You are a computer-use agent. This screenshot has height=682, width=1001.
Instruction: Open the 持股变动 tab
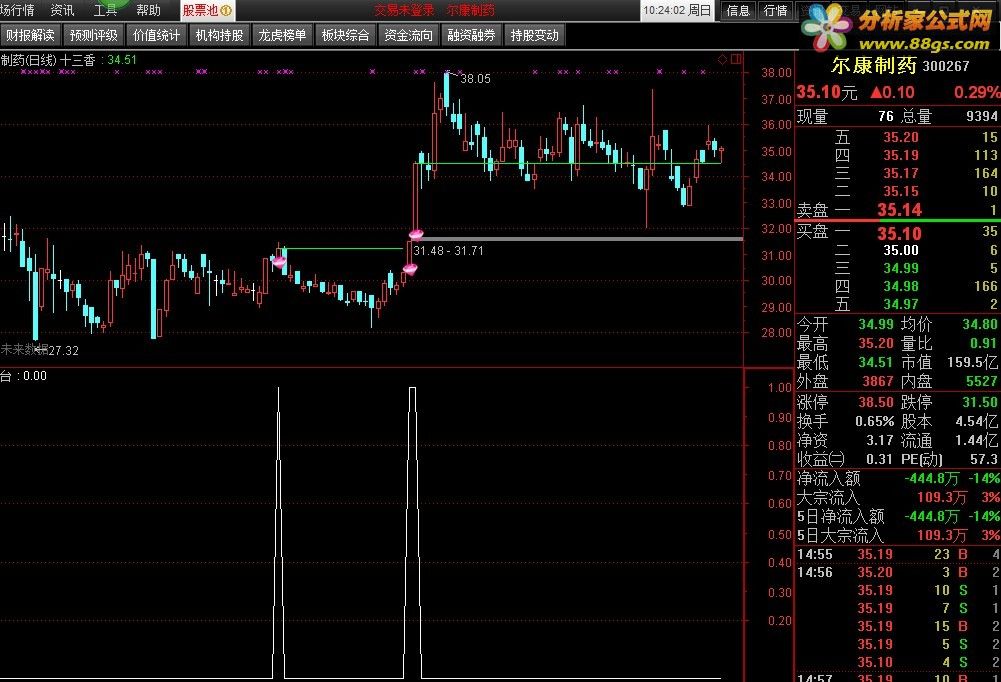(x=534, y=36)
